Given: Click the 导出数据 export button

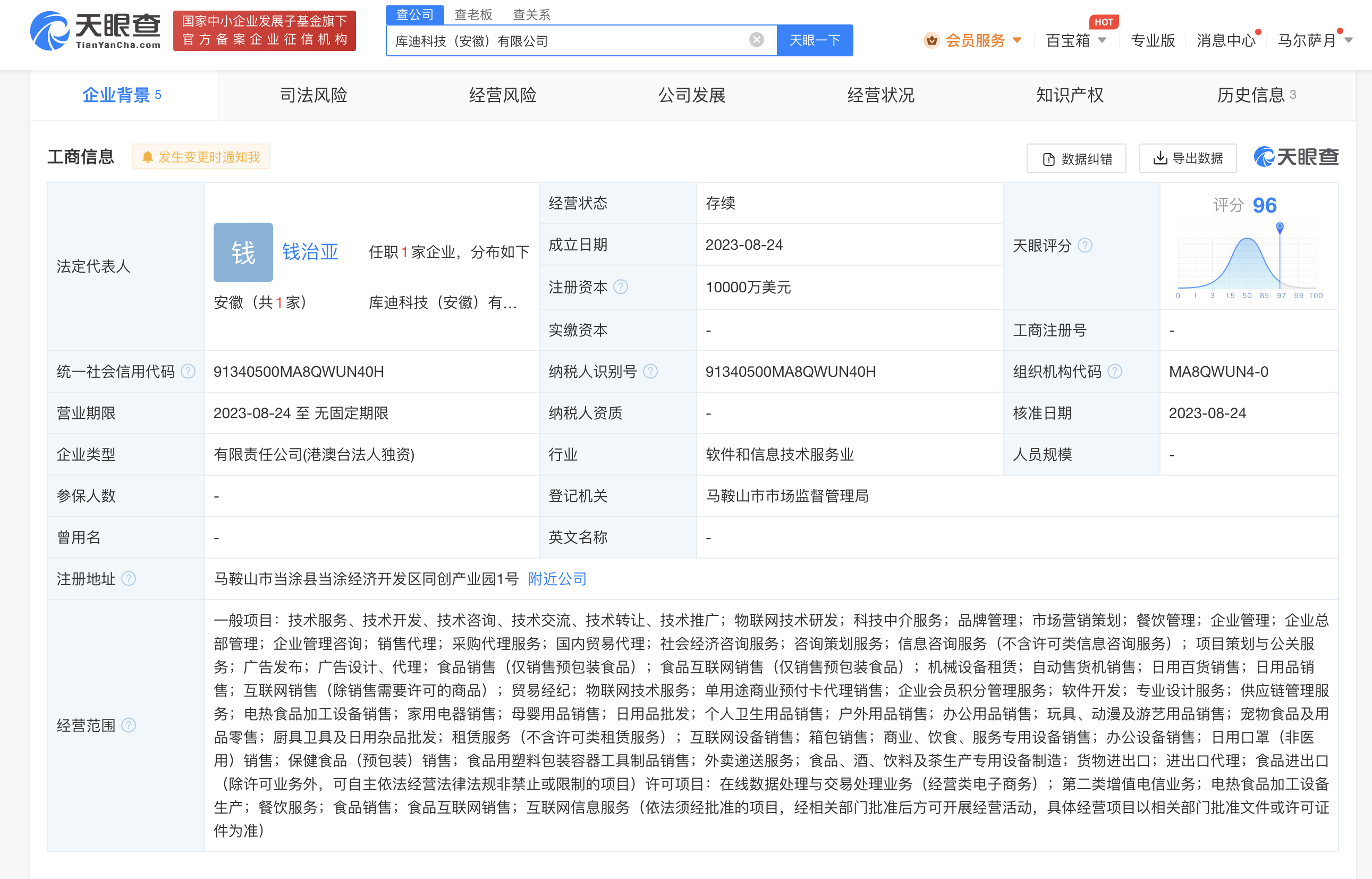Looking at the screenshot, I should click(1188, 158).
